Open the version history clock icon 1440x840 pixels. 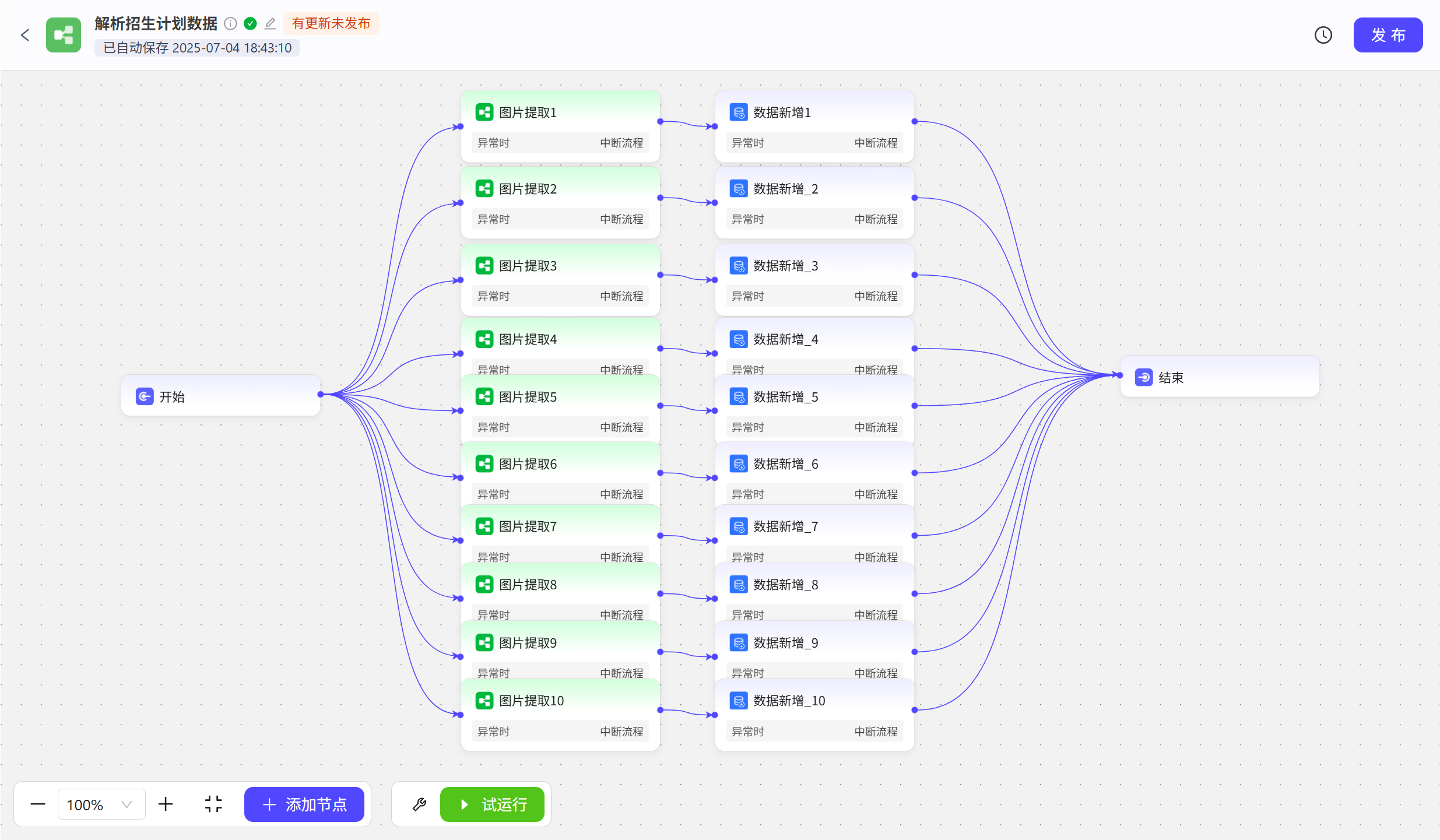point(1323,35)
